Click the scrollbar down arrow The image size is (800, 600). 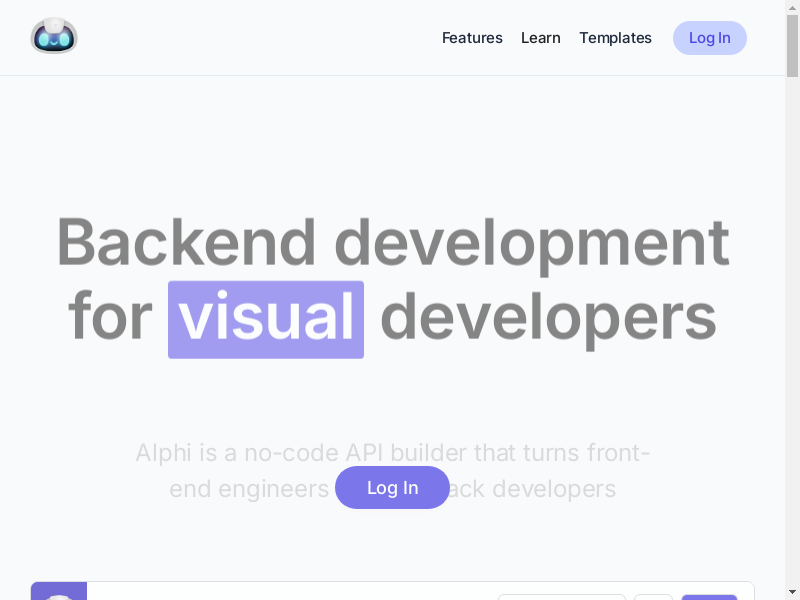click(792, 592)
